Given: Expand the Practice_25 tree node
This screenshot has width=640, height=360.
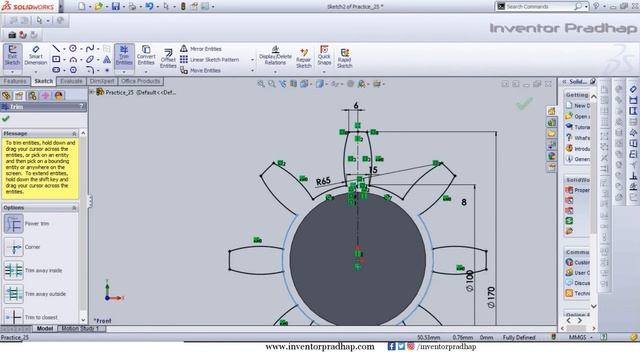Looking at the screenshot, I should [x=92, y=92].
